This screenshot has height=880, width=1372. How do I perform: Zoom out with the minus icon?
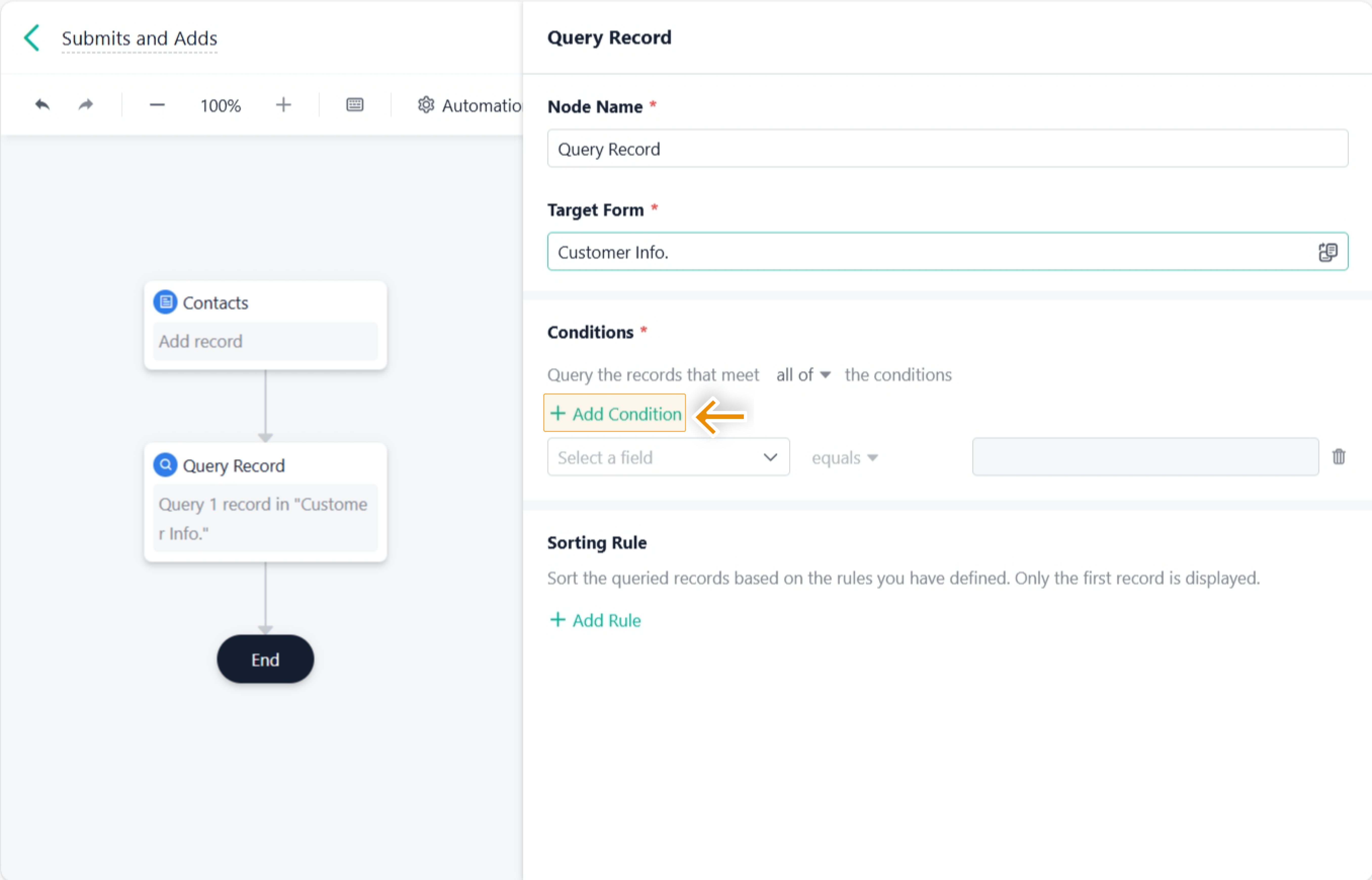click(x=157, y=105)
